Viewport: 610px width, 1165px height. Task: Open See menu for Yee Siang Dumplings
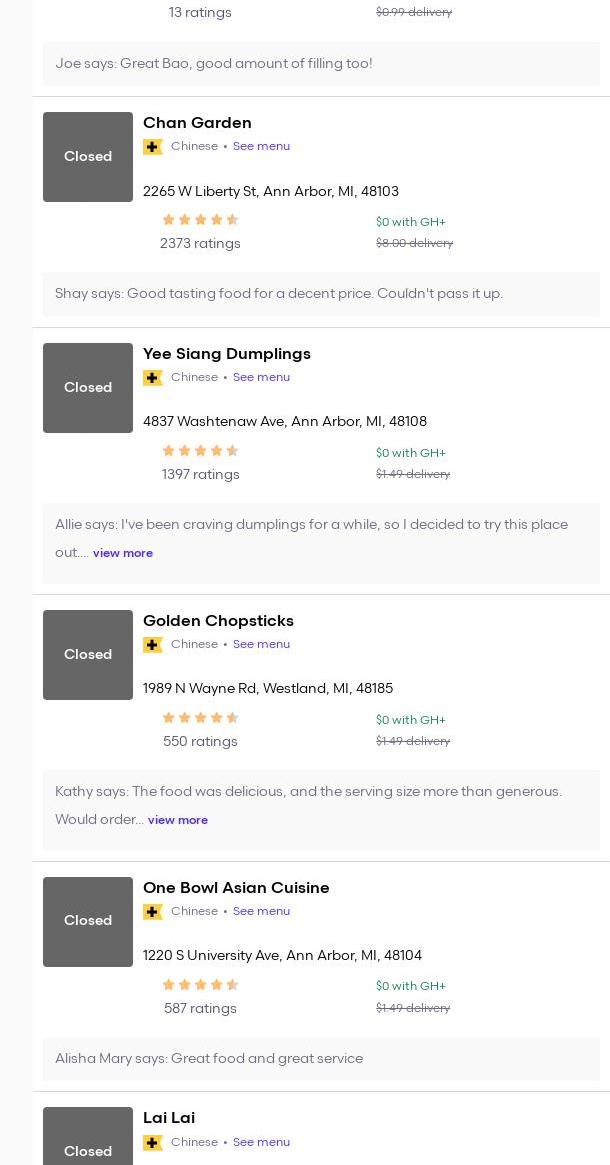tap(261, 377)
